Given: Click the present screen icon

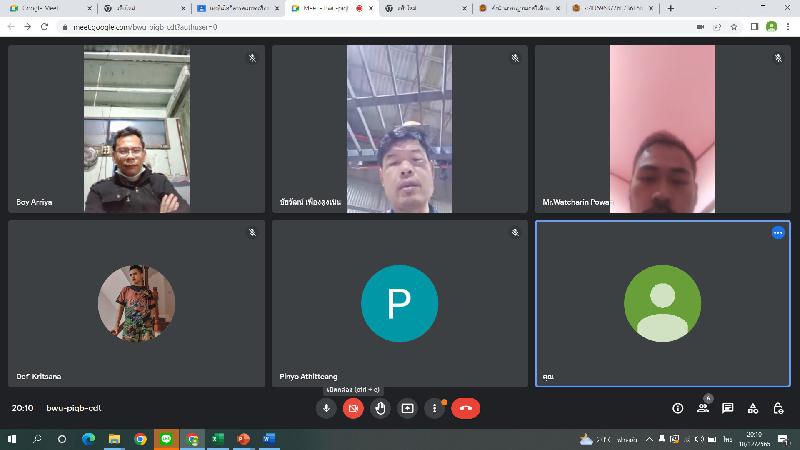Looking at the screenshot, I should point(407,408).
